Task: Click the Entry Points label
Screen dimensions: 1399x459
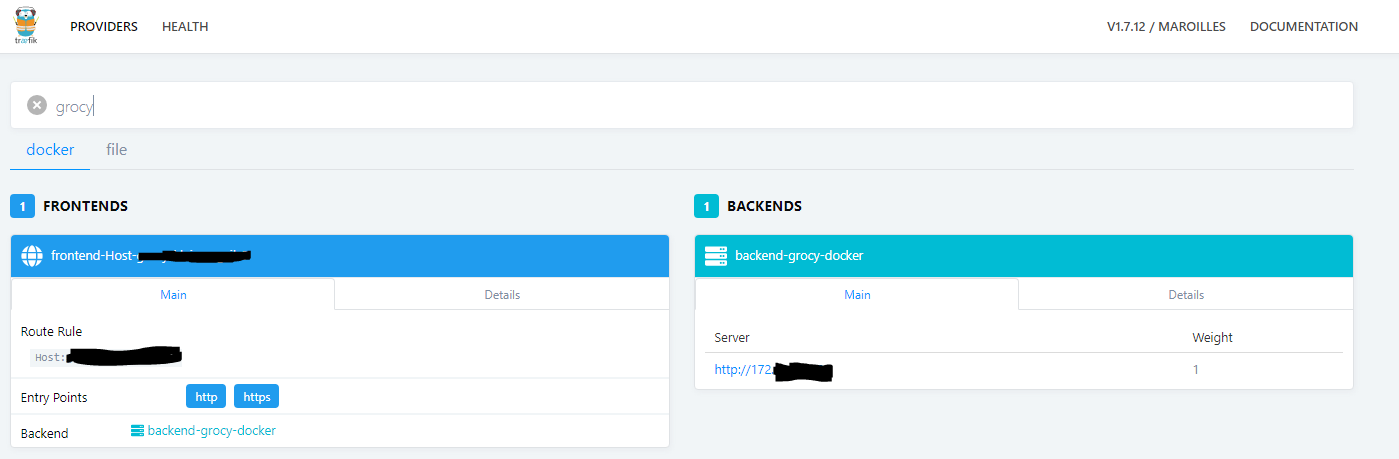Action: point(54,398)
